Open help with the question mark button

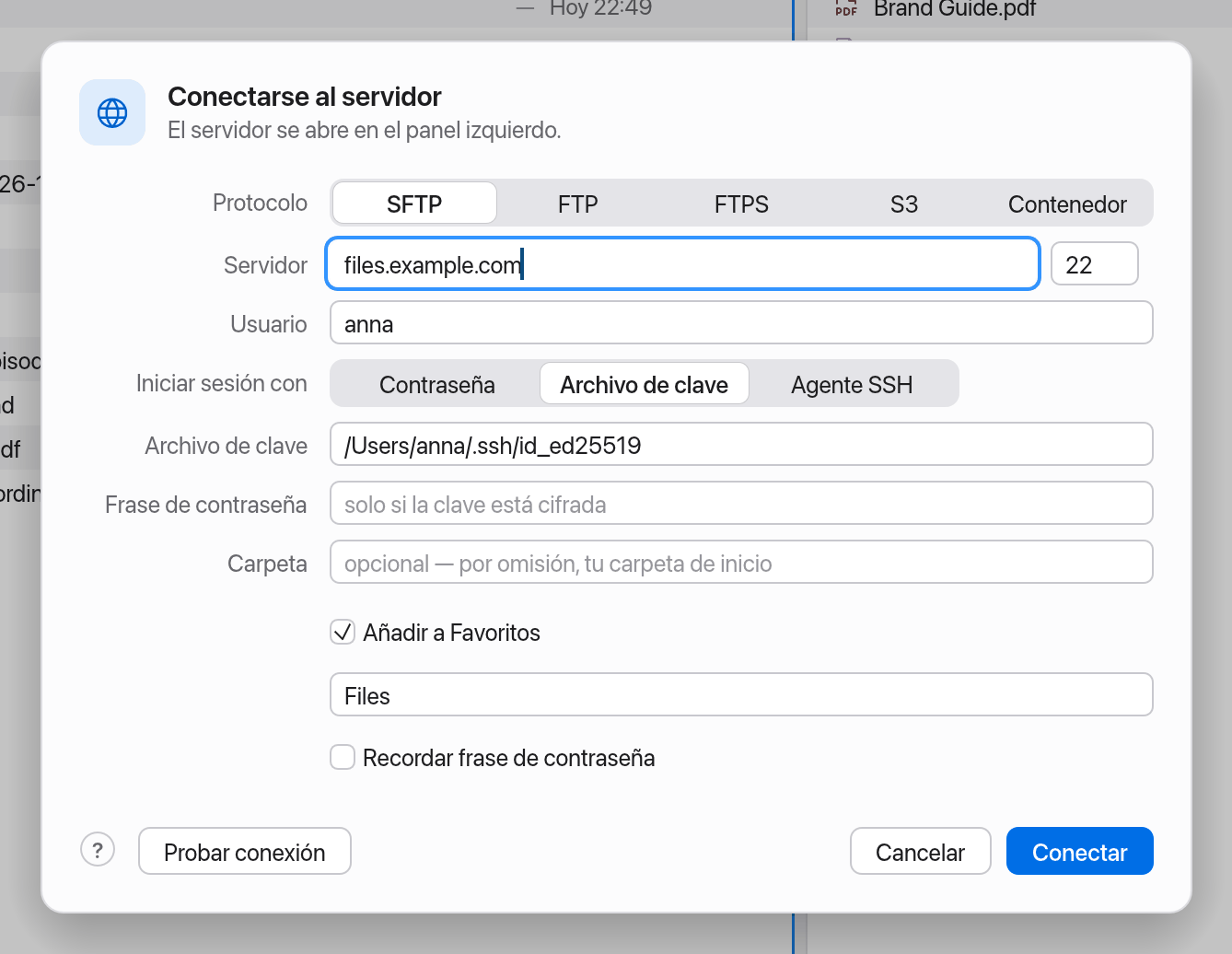pos(98,849)
